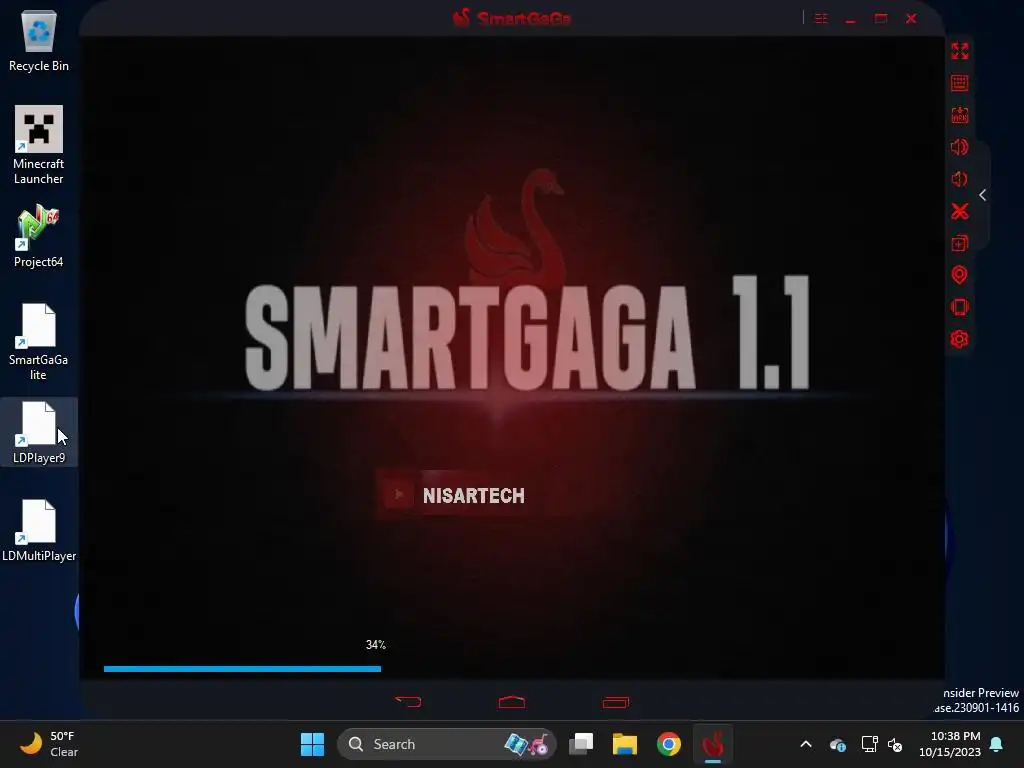Viewport: 1024px width, 768px height.
Task: Click the APK install icon in sidebar
Action: coord(959,115)
